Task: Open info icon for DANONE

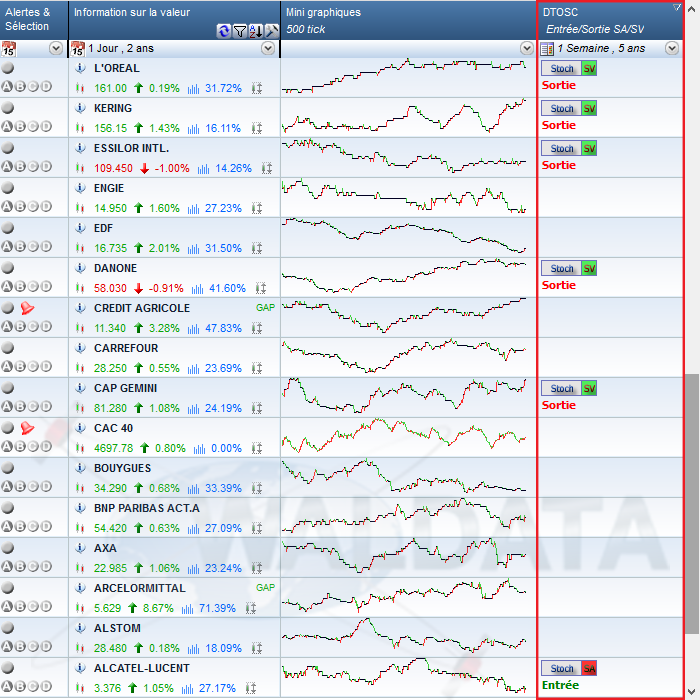Action: point(80,268)
